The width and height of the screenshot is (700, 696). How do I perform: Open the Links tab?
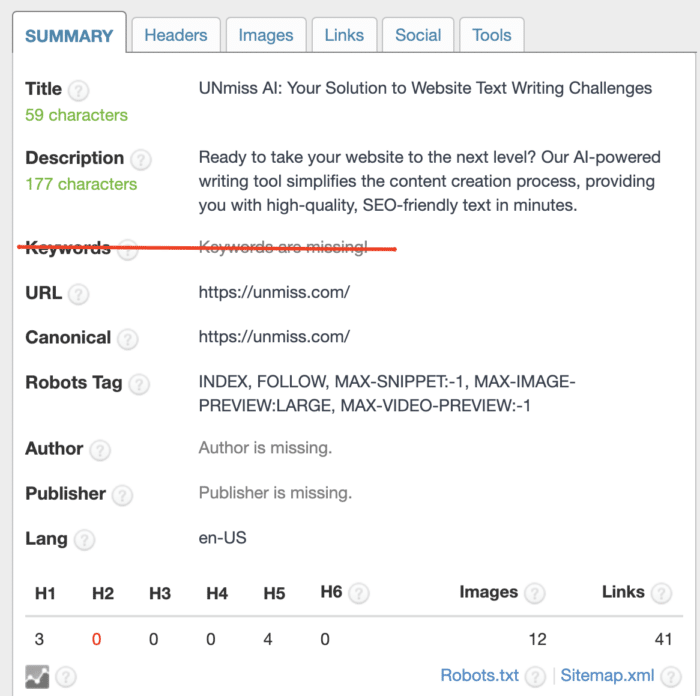point(344,35)
